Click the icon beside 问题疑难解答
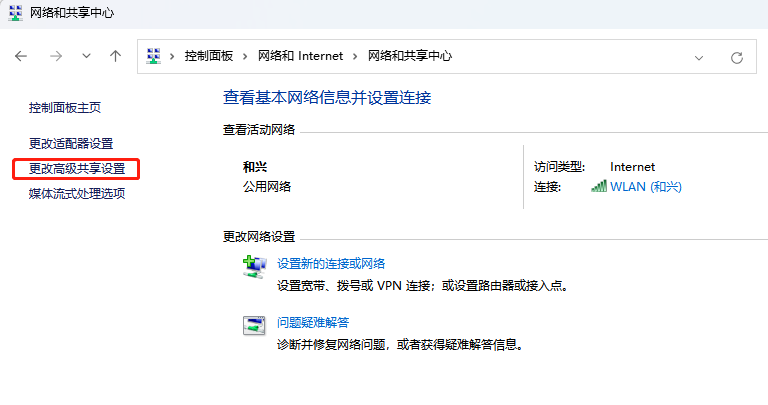This screenshot has height=405, width=768. click(x=254, y=324)
